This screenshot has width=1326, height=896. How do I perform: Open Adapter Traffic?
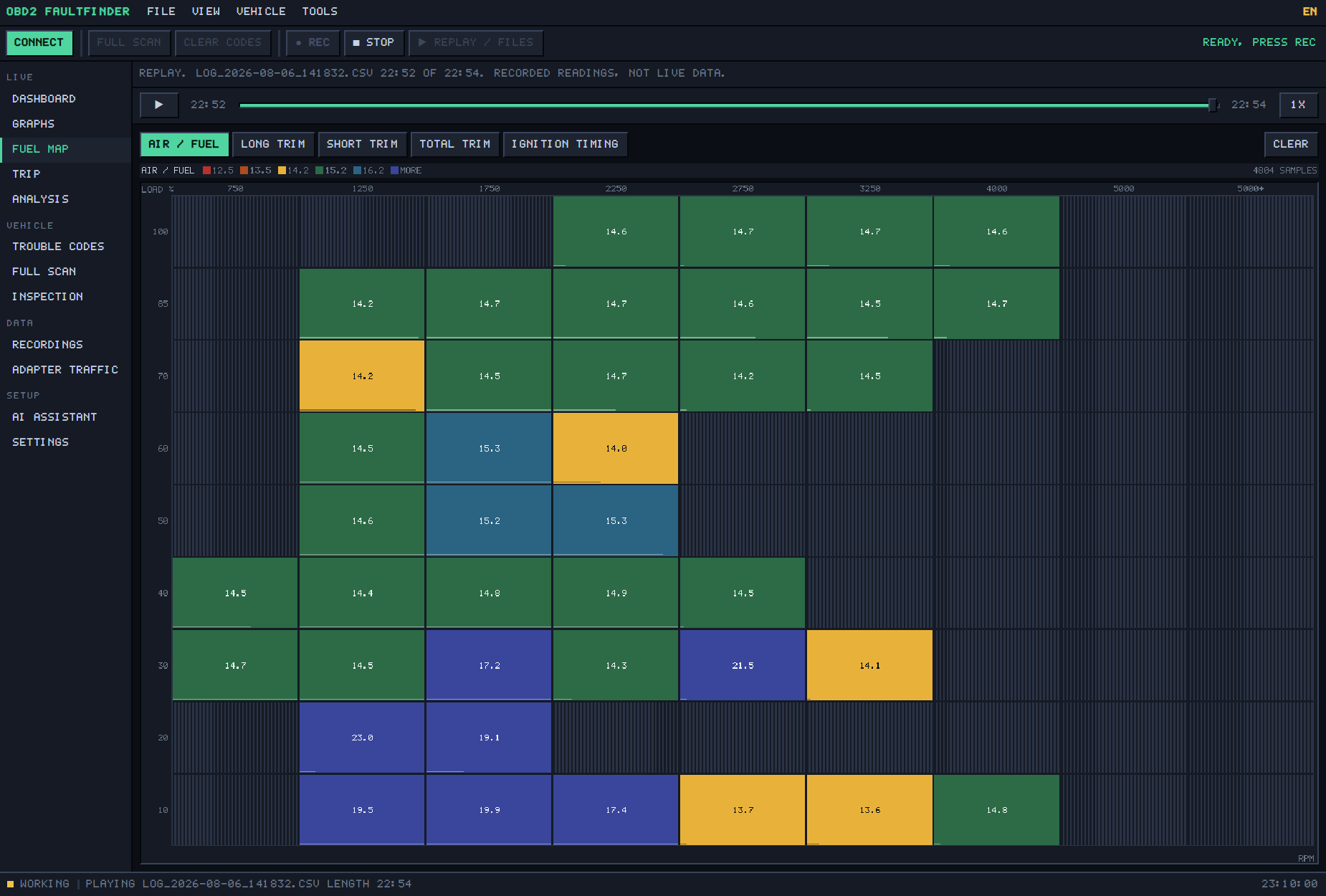(x=65, y=370)
